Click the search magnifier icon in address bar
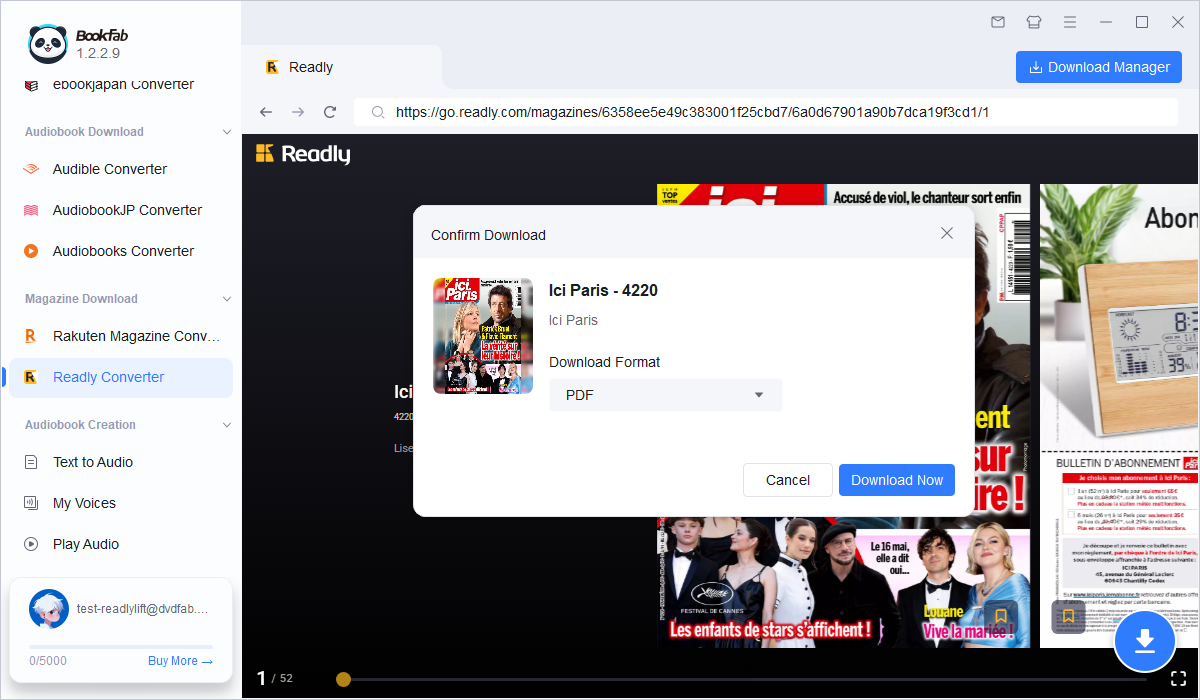 (x=378, y=112)
